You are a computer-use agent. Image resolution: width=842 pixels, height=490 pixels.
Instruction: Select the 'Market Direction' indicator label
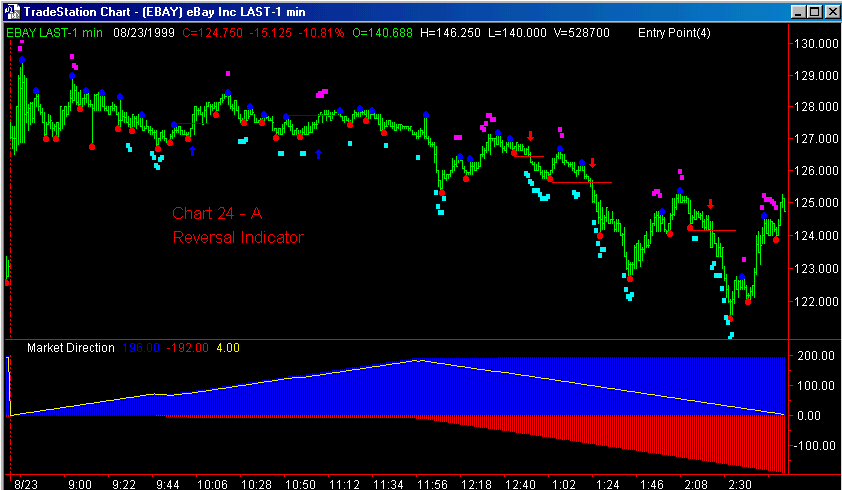point(71,348)
